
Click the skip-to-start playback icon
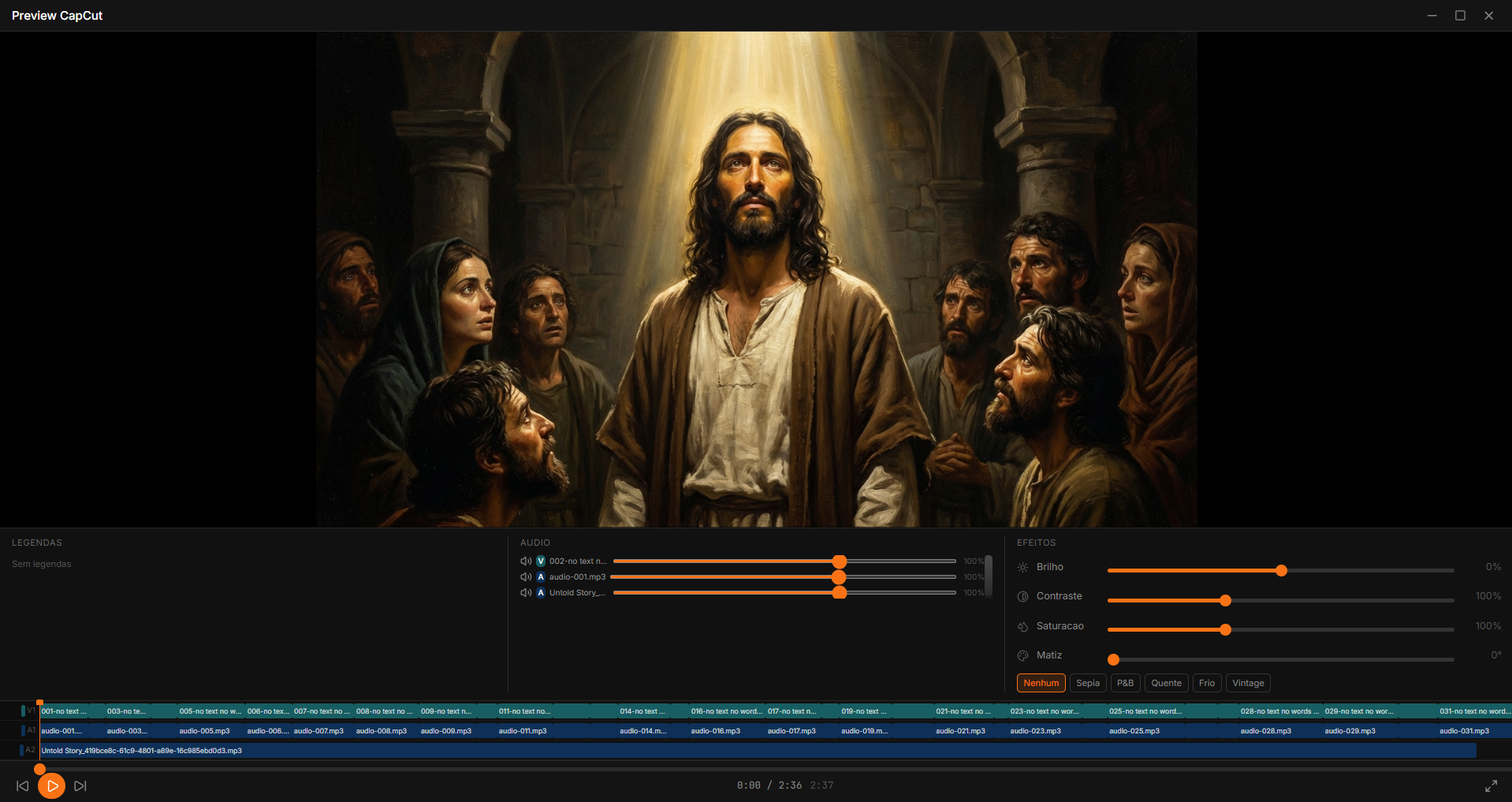pos(23,785)
